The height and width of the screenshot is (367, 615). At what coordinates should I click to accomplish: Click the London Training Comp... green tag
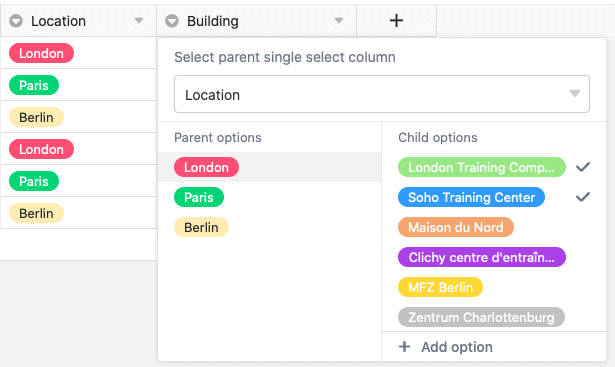click(x=482, y=167)
